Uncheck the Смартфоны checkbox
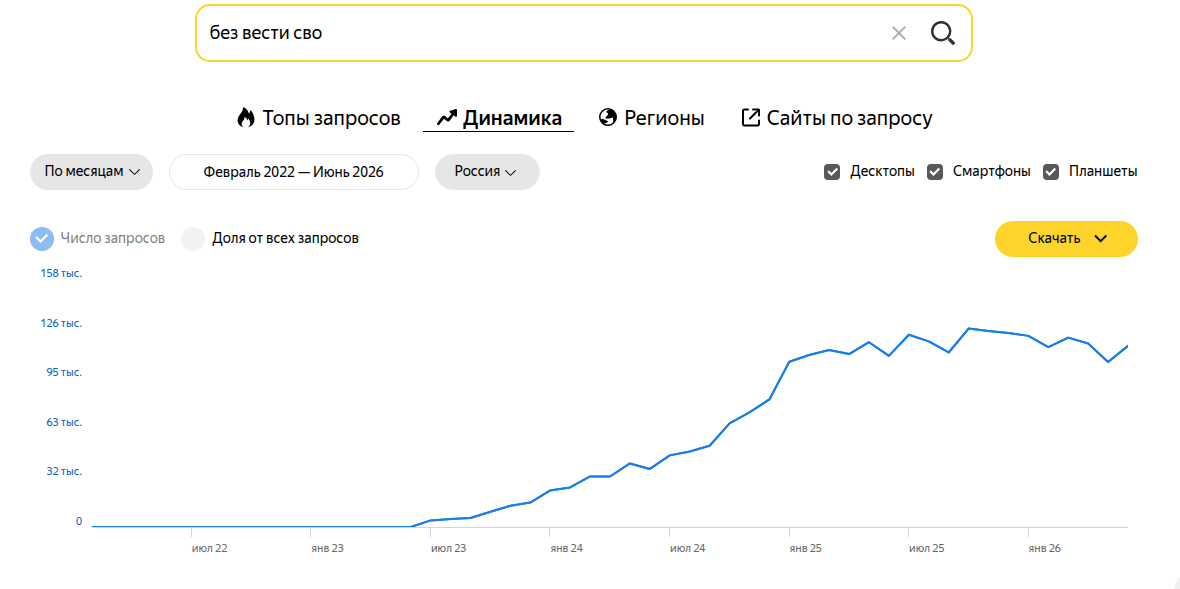This screenshot has width=1180, height=589. click(x=935, y=172)
